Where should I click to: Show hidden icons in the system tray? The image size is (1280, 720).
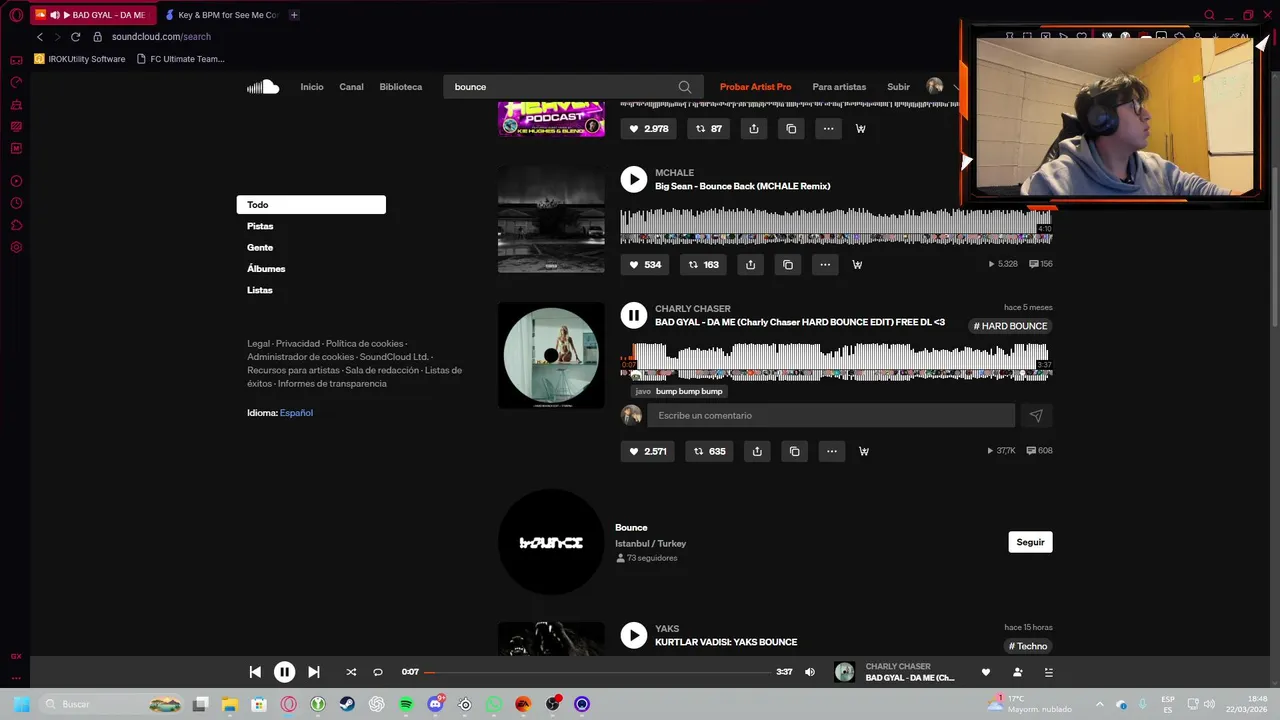pyautogui.click(x=1100, y=704)
